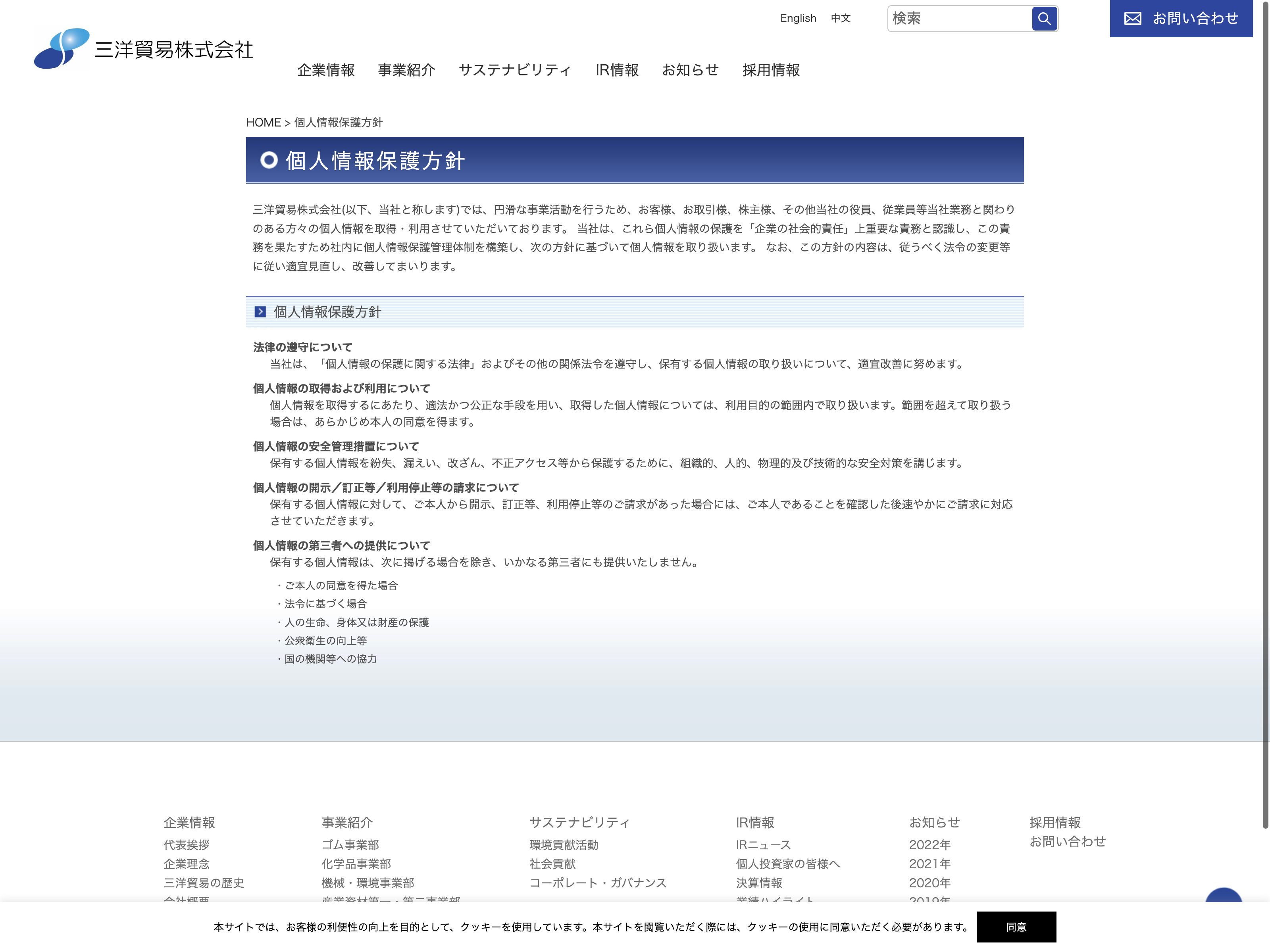
Task: Open the IR情報 navigation item
Action: 617,70
